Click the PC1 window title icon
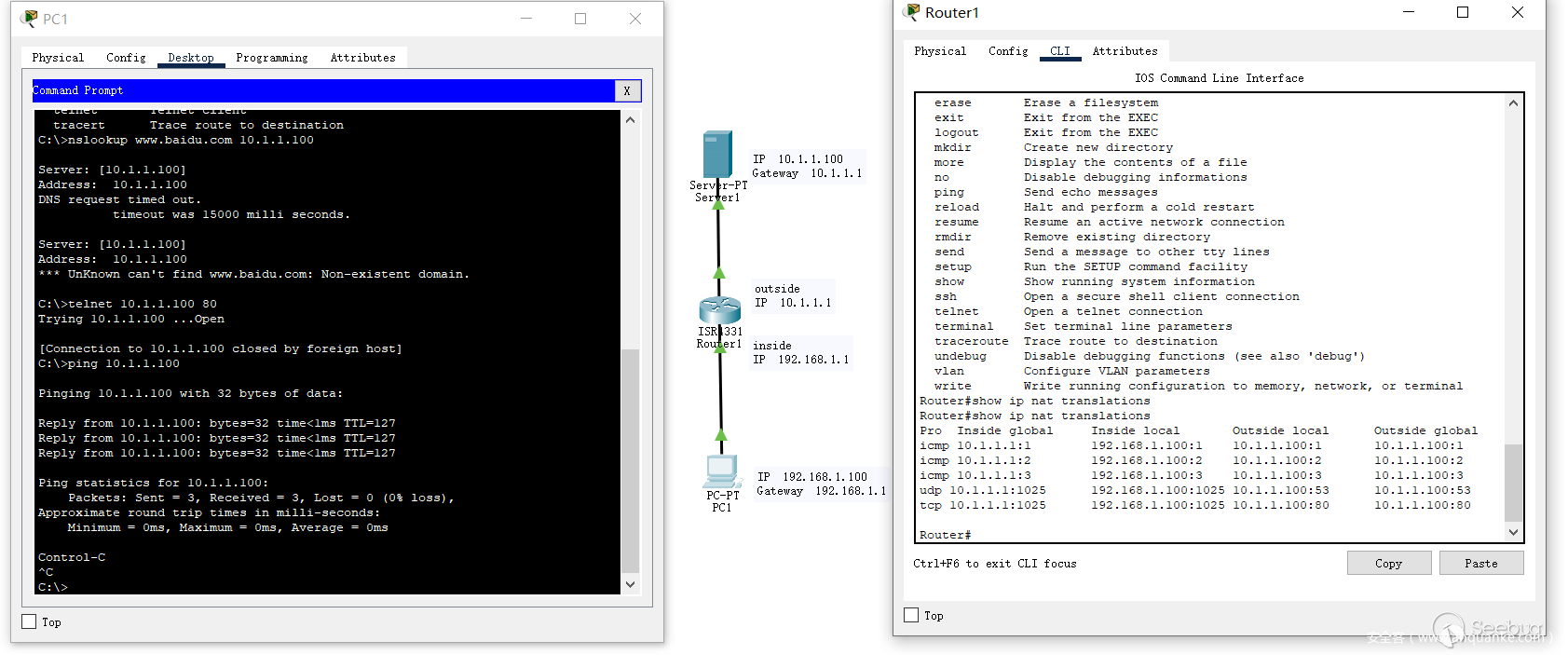Screen dimensions: 1568x655 [29, 19]
